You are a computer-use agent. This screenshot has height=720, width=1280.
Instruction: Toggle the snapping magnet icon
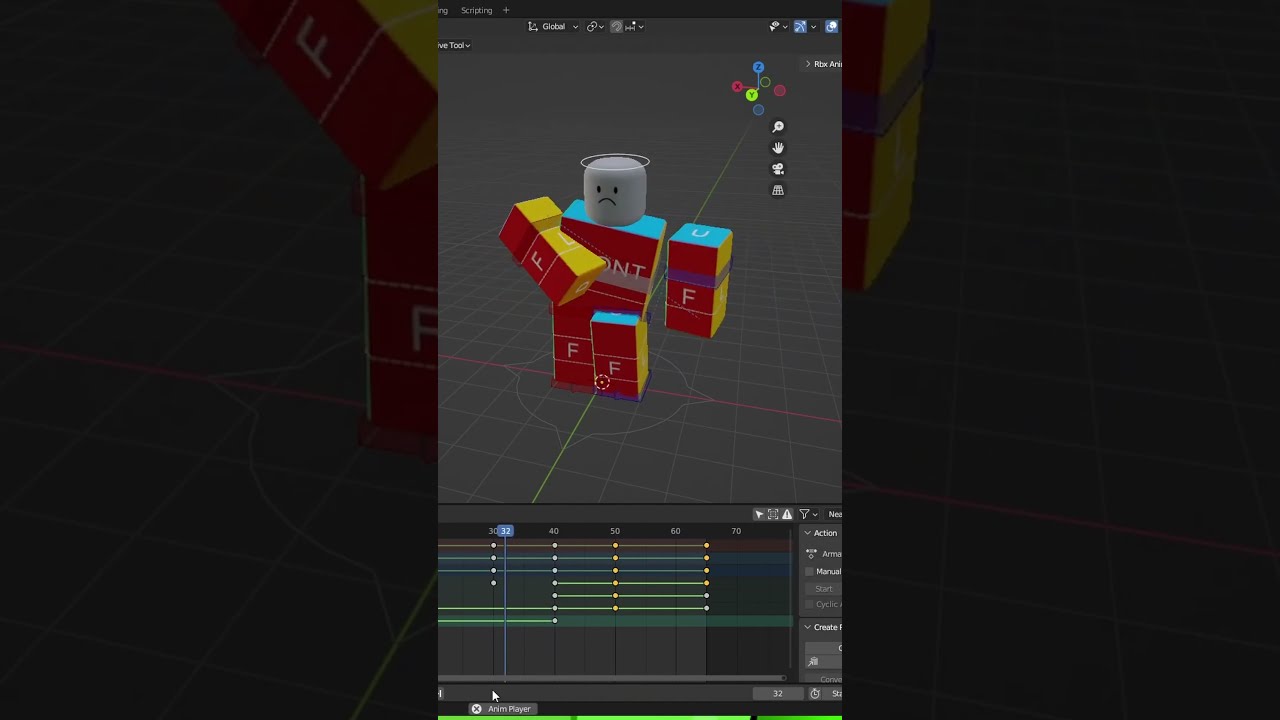point(616,26)
